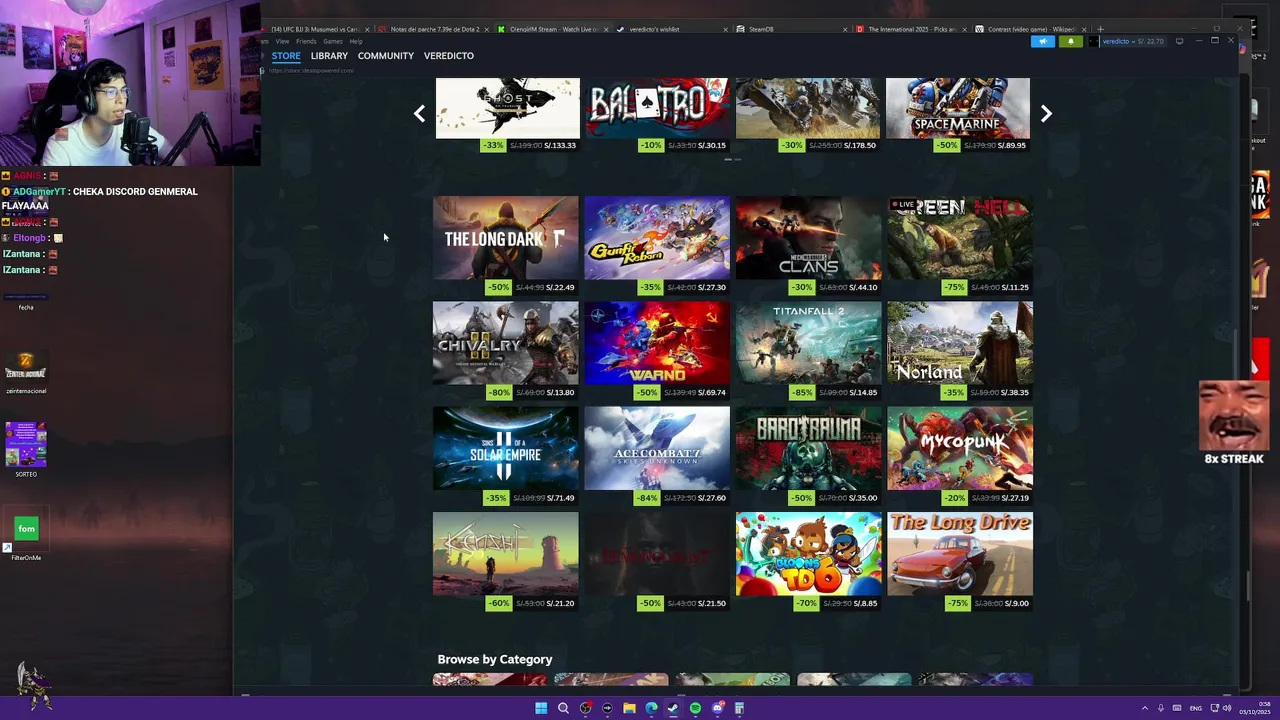Screen dimensions: 1280x720
Task: Go to the next carousel page
Action: point(1046,114)
